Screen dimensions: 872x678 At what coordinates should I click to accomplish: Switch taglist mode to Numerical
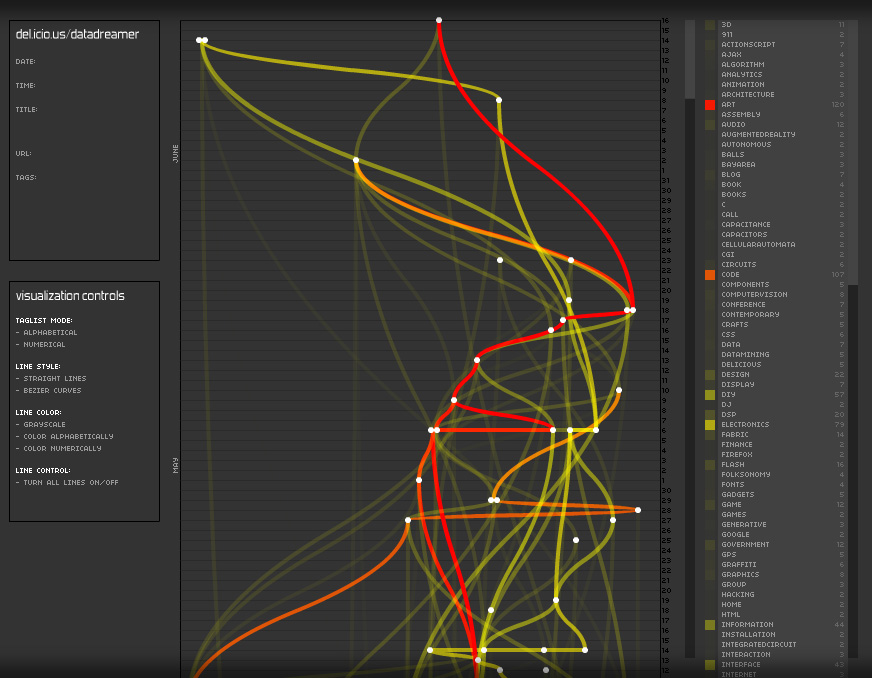[x=43, y=345]
